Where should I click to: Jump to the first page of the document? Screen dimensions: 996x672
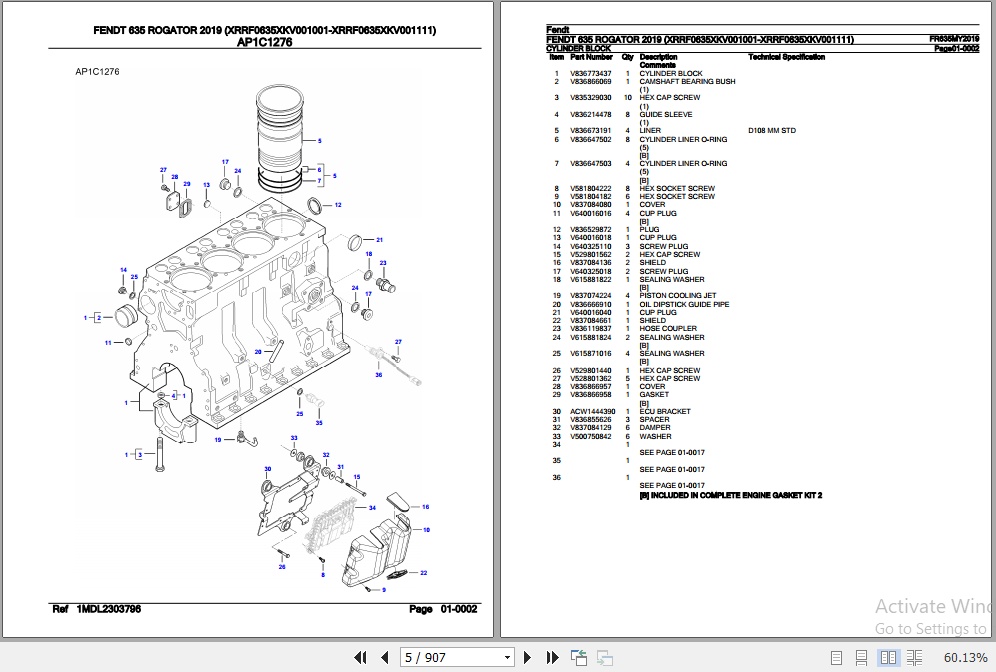(362, 657)
